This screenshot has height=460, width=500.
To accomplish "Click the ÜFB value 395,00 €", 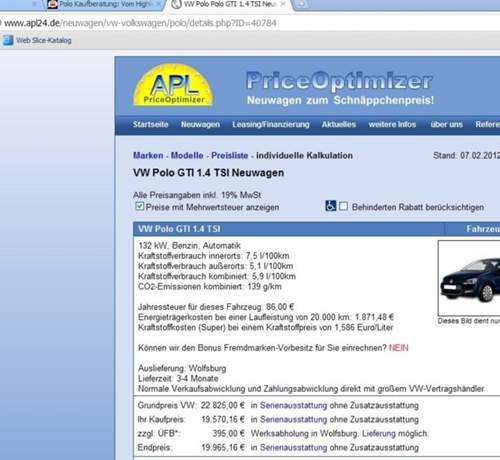I will pos(228,434).
